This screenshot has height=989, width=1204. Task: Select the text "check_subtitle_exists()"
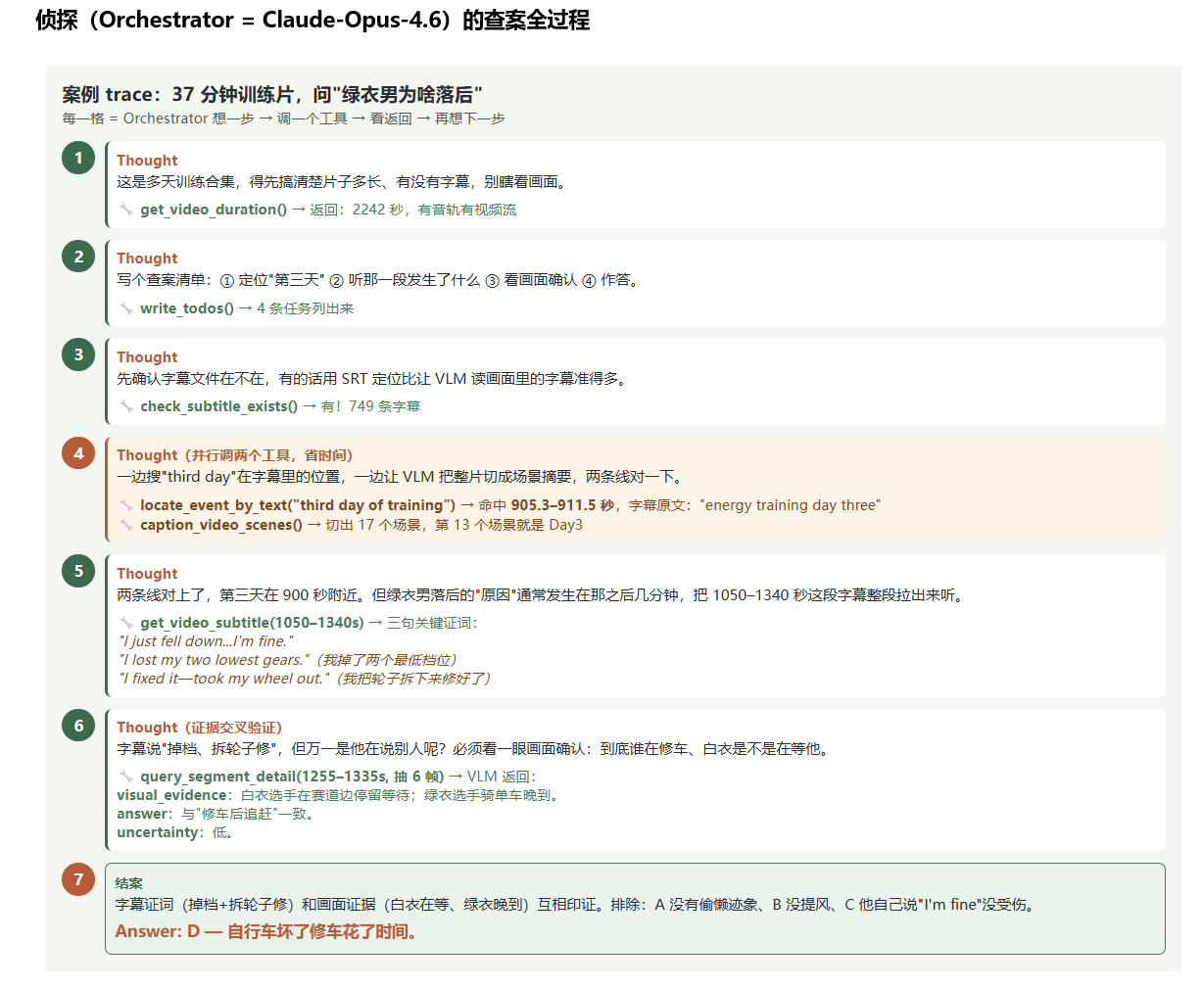pos(218,406)
